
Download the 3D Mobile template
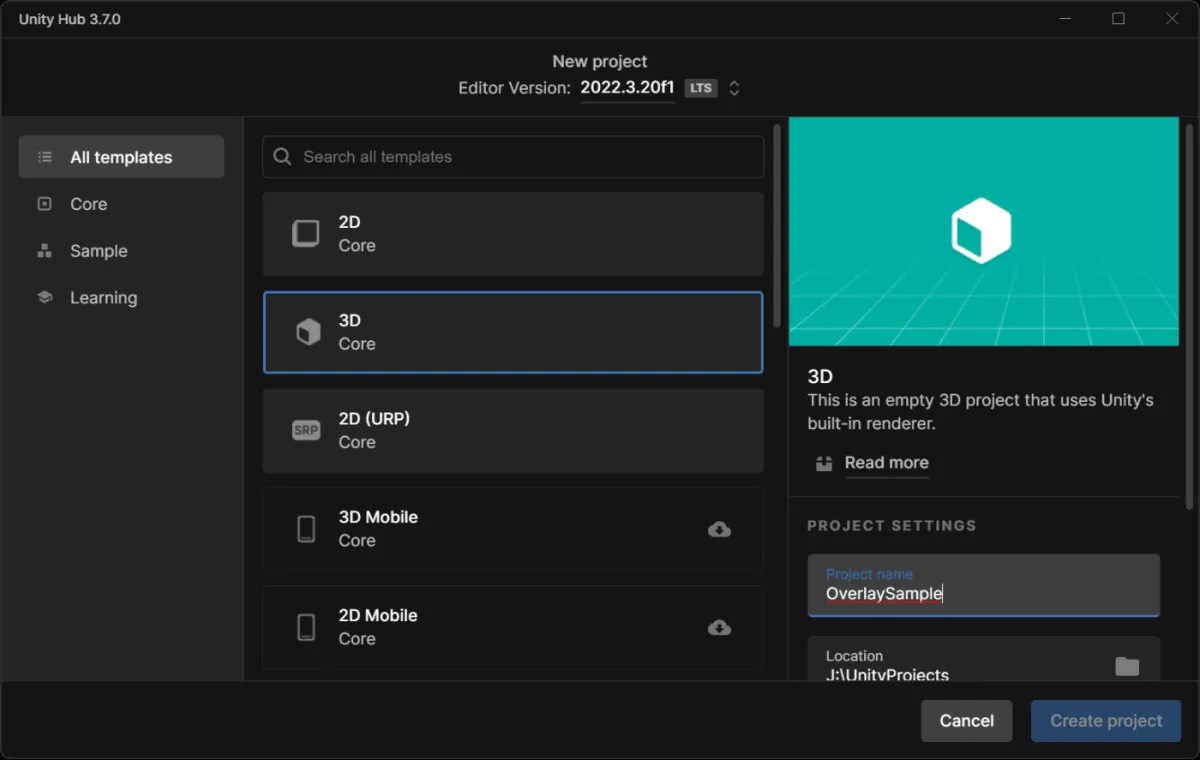(719, 529)
